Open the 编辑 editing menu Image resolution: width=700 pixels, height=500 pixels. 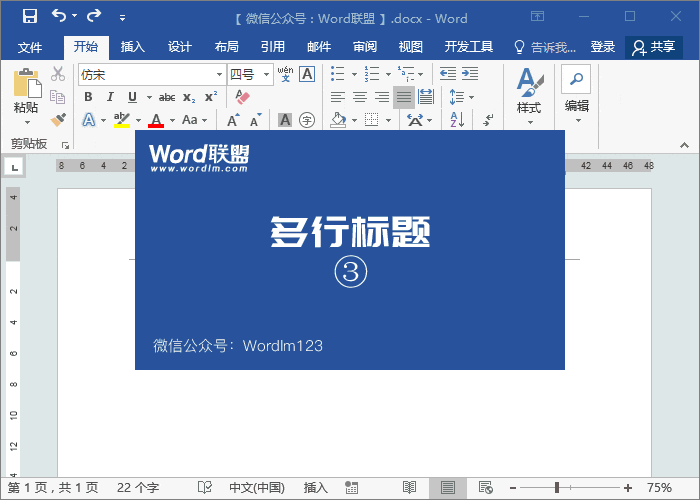coord(576,95)
